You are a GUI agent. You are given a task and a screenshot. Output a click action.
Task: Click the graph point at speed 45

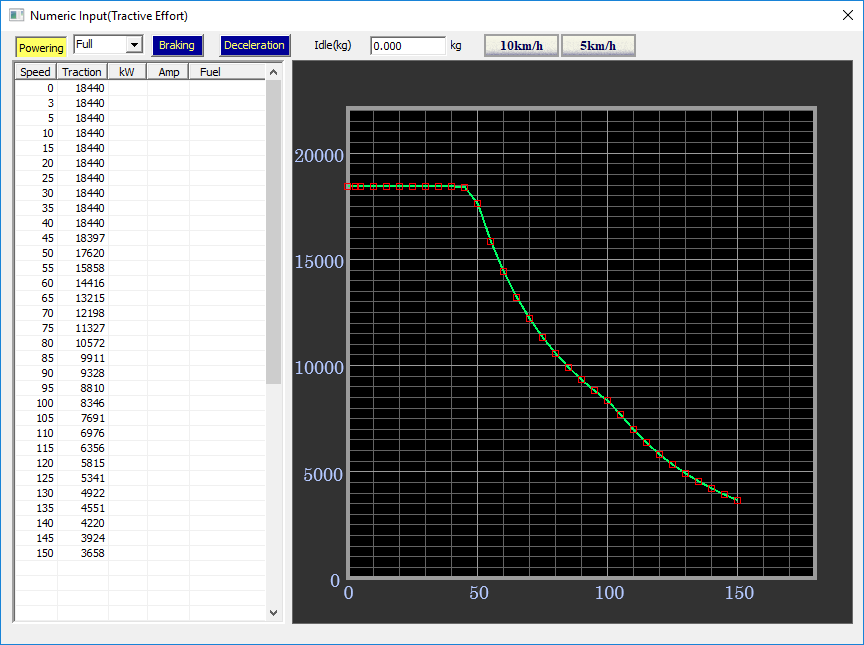tap(465, 187)
